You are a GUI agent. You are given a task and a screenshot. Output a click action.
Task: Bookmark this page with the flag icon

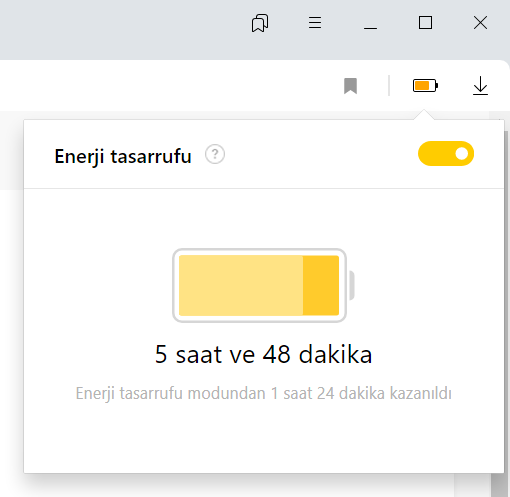point(350,86)
